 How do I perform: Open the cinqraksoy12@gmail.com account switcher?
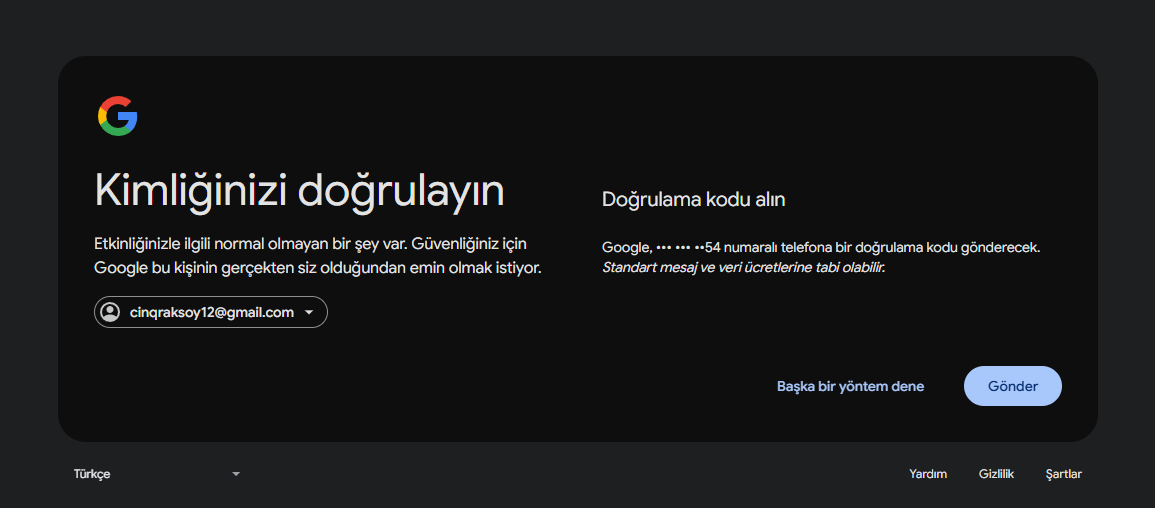pyautogui.click(x=211, y=312)
